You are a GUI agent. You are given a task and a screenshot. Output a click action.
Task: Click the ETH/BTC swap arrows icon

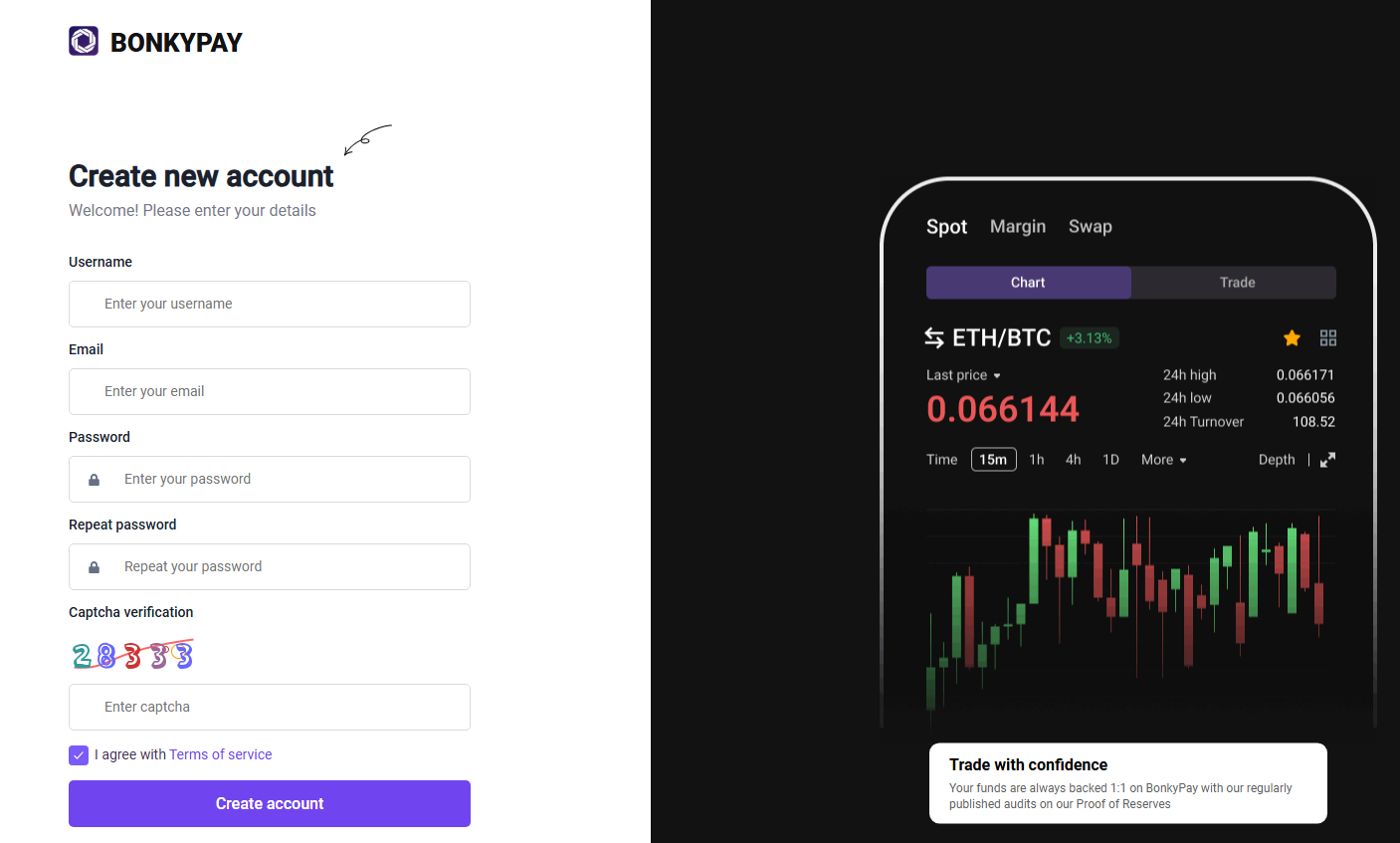pos(934,338)
